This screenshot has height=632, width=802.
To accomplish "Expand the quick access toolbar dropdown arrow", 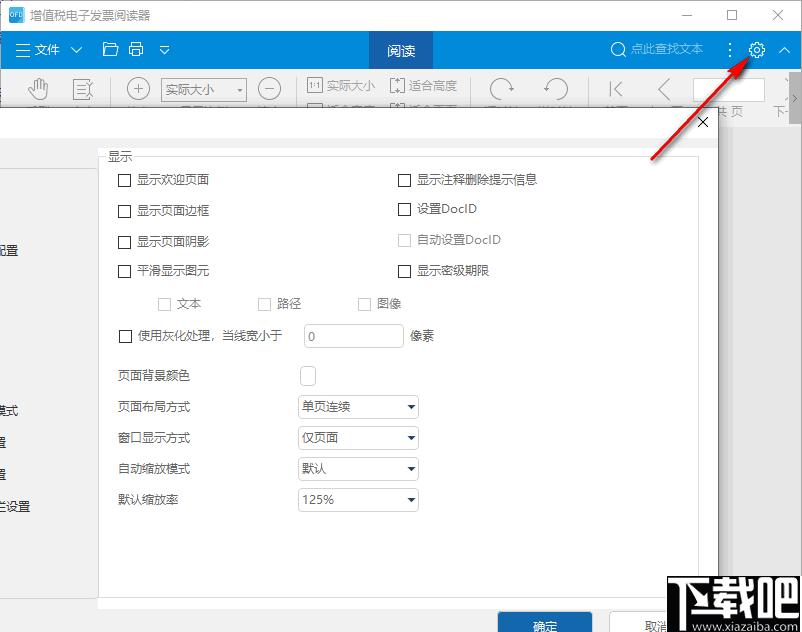I will [x=164, y=50].
